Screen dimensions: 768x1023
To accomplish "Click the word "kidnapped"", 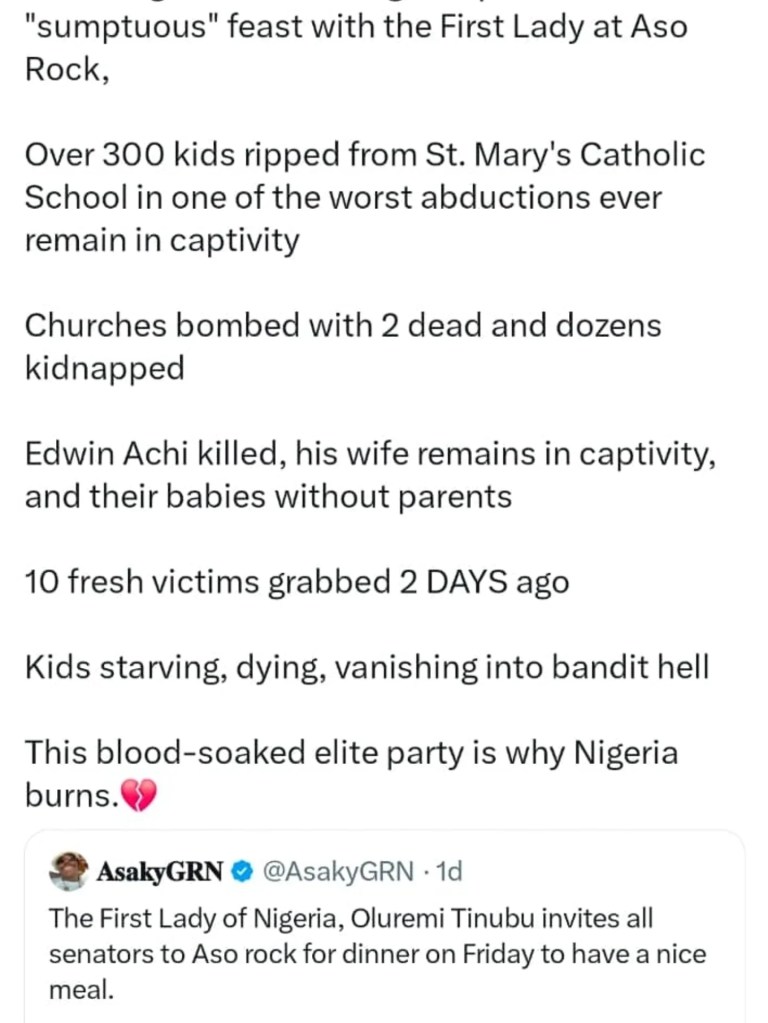I will (x=104, y=369).
